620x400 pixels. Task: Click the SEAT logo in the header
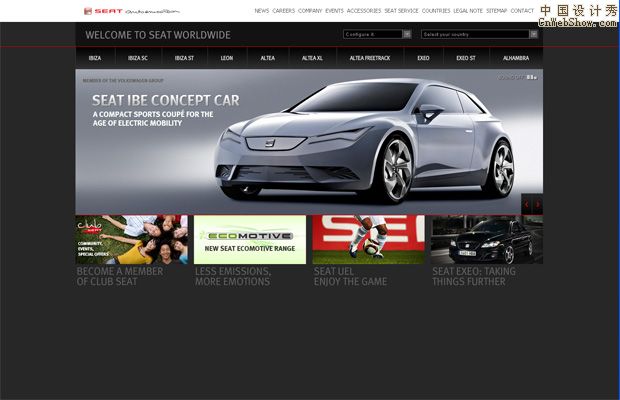click(x=132, y=11)
